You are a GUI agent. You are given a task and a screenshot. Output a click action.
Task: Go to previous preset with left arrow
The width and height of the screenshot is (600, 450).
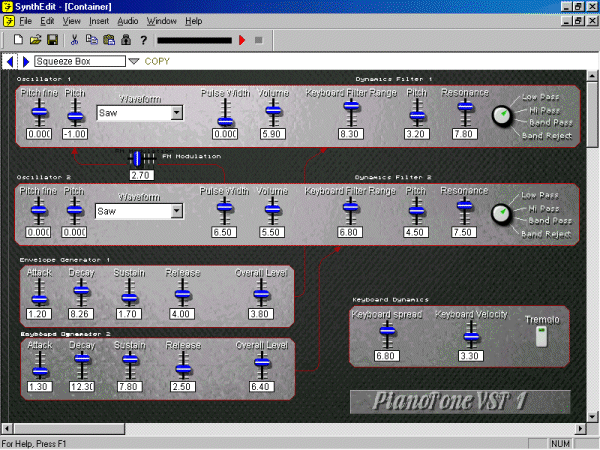click(11, 62)
